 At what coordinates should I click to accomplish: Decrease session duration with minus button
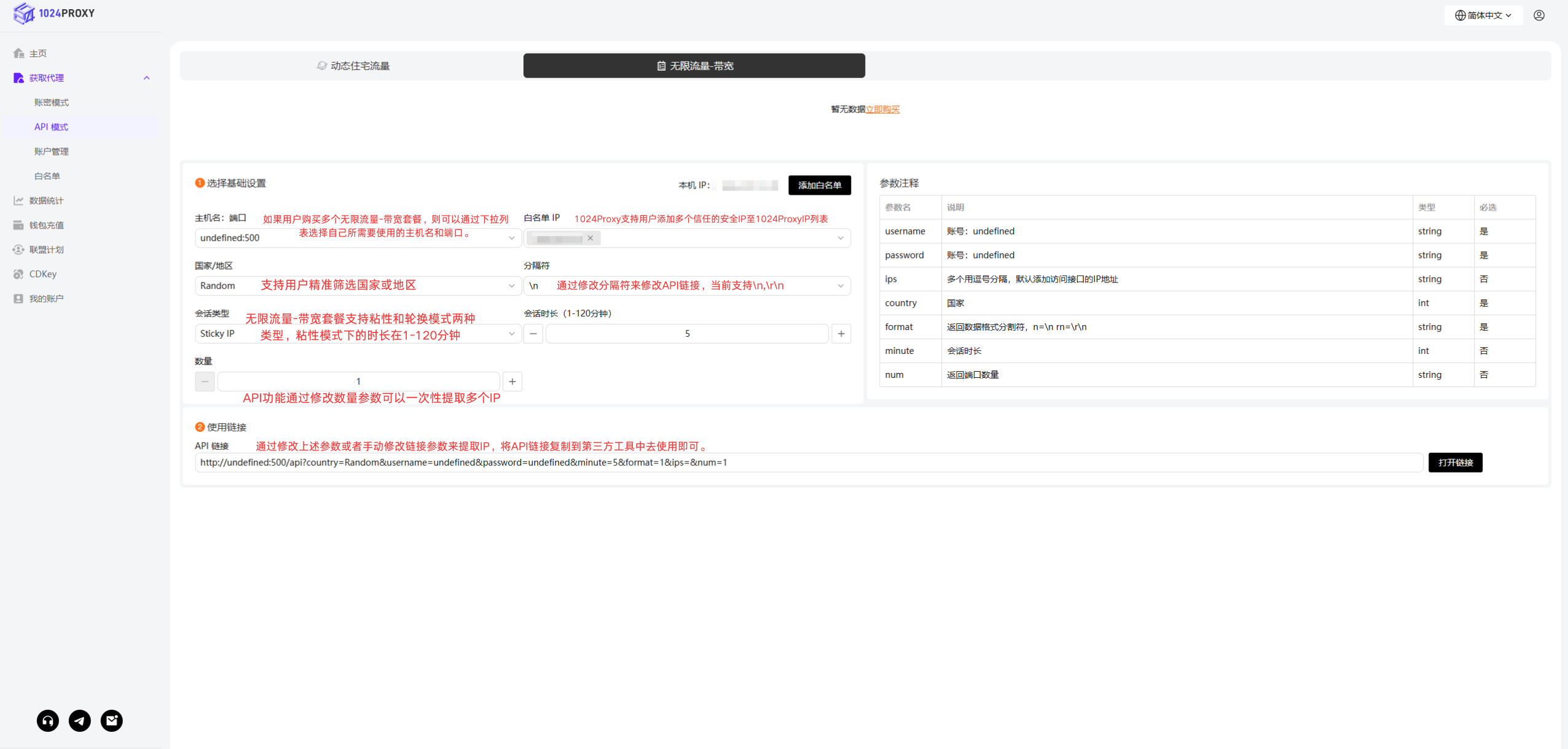pyautogui.click(x=533, y=334)
